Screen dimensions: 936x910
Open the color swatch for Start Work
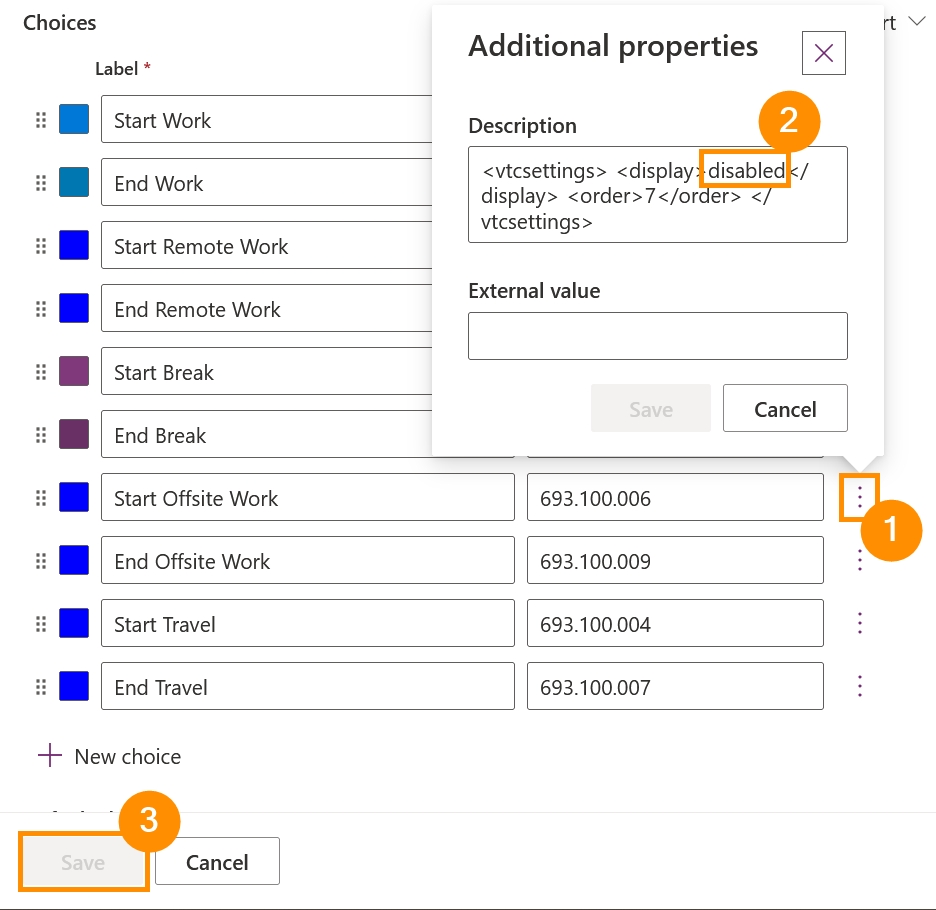point(74,120)
